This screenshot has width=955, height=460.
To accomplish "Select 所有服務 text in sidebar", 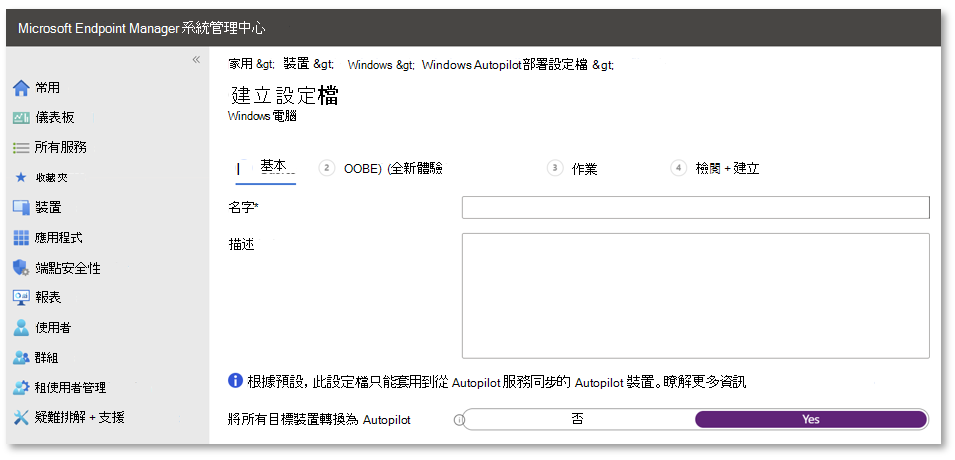I will point(60,147).
